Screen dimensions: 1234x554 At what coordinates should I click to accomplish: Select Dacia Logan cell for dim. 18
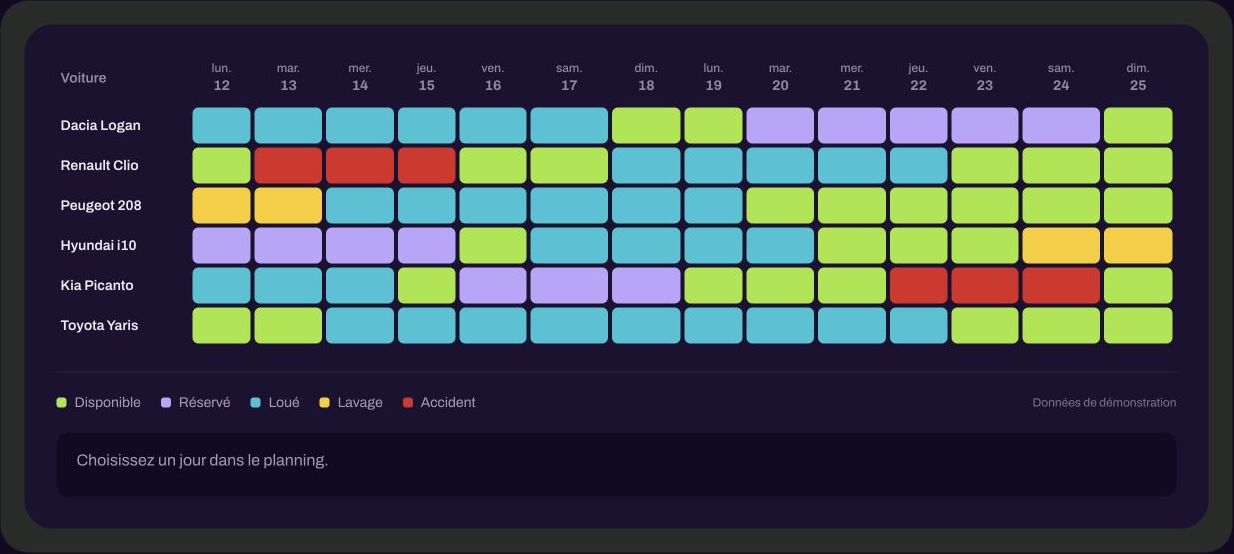click(646, 126)
